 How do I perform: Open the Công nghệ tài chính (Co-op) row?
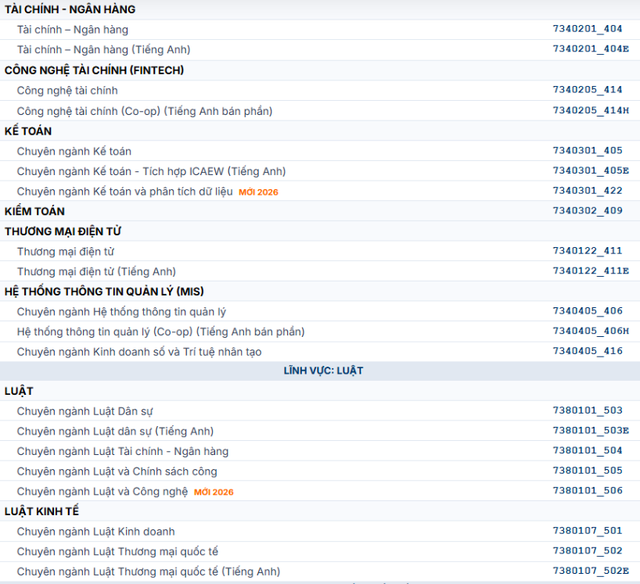pyautogui.click(x=144, y=110)
